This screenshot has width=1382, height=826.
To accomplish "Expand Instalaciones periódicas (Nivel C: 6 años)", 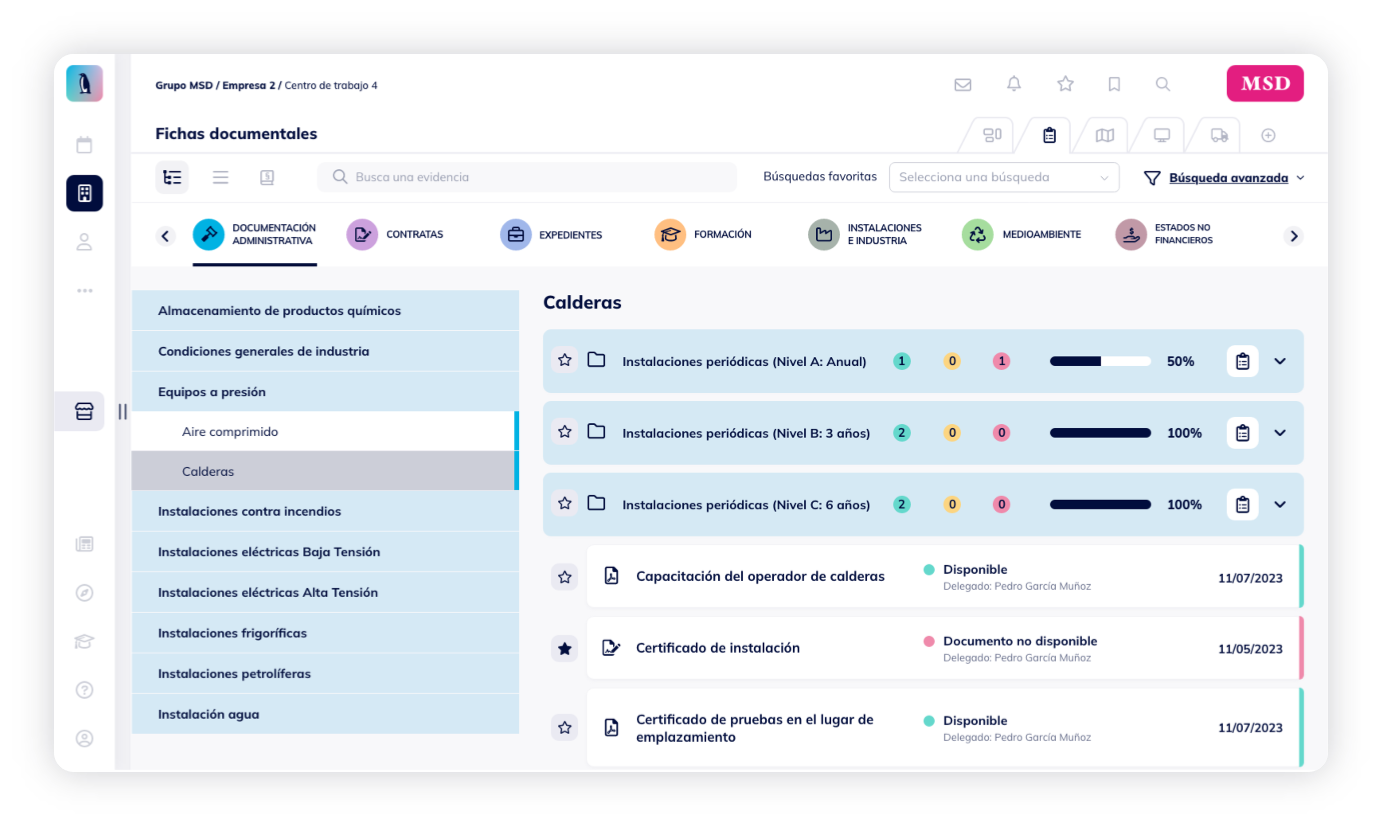I will 1280,505.
